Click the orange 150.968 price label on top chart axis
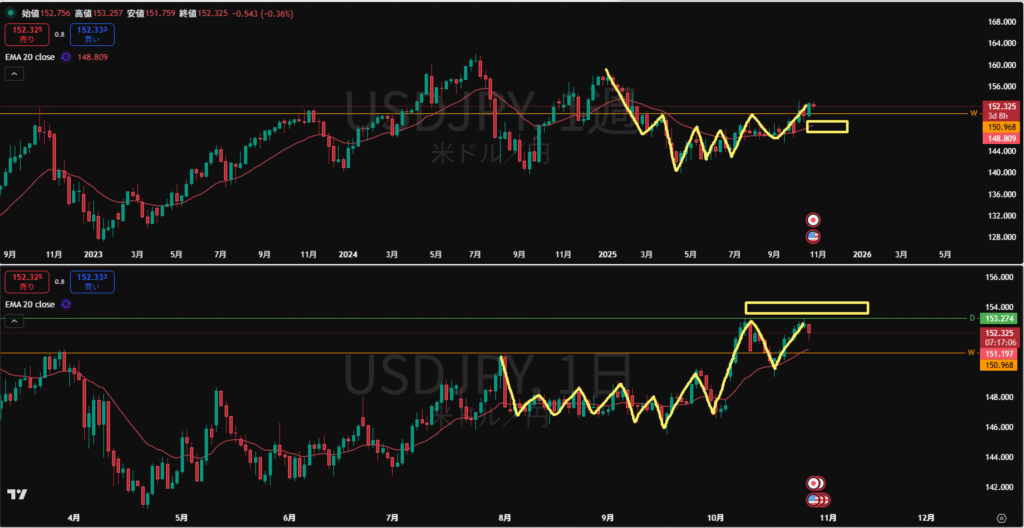The height and width of the screenshot is (528, 1024). coord(1002,127)
